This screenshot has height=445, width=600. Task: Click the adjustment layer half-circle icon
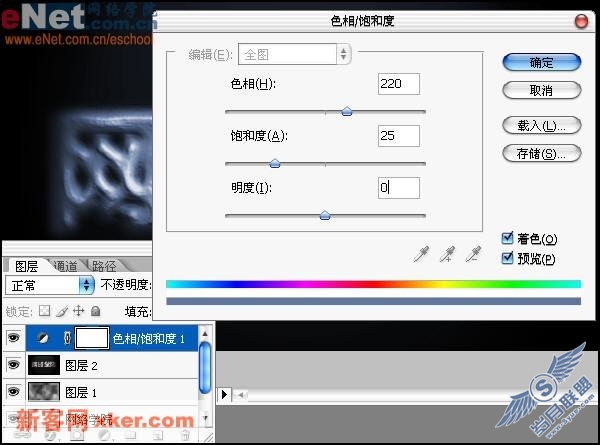(42, 338)
